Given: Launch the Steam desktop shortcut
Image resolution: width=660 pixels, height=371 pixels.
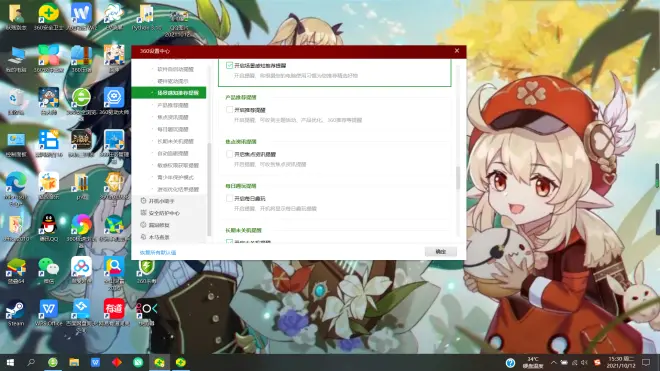Looking at the screenshot, I should [x=16, y=313].
